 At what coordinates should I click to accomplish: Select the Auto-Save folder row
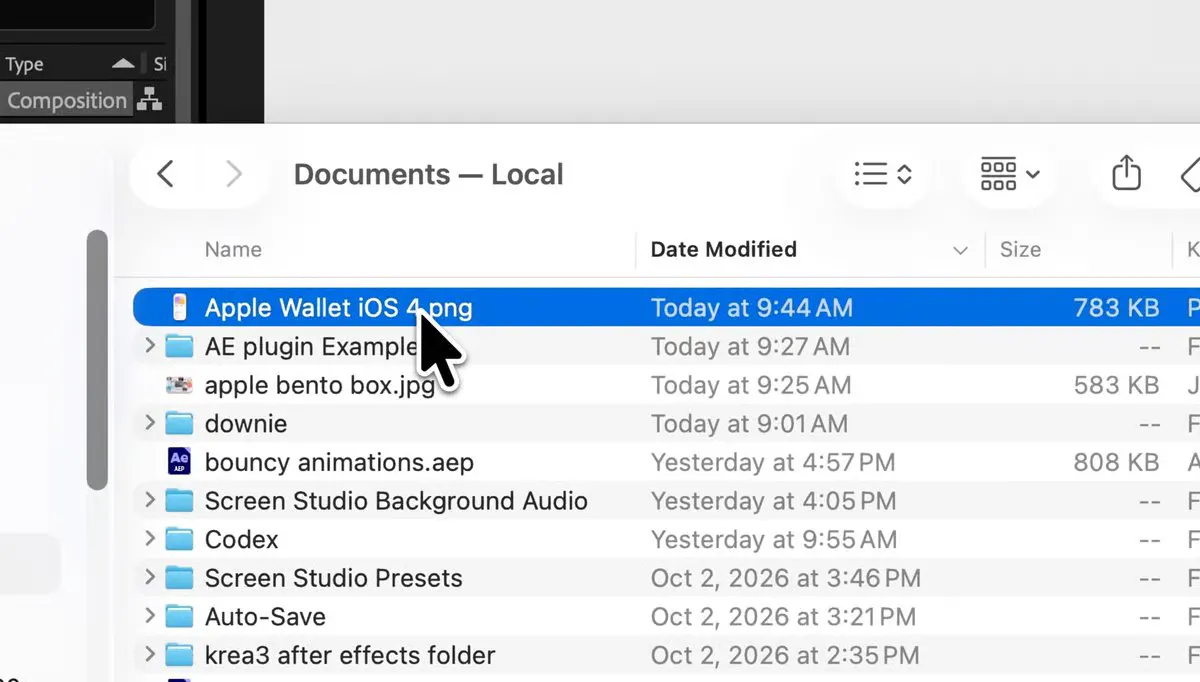pyautogui.click(x=666, y=616)
